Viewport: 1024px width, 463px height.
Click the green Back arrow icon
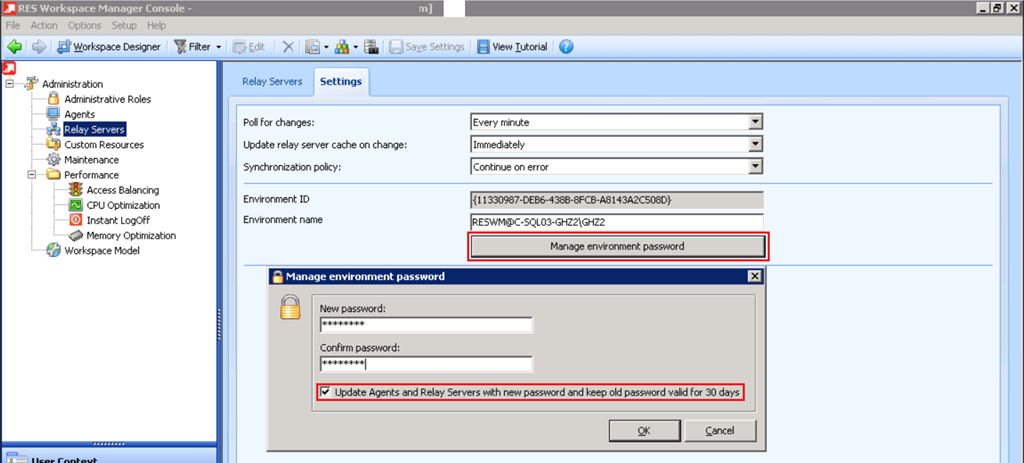click(14, 46)
